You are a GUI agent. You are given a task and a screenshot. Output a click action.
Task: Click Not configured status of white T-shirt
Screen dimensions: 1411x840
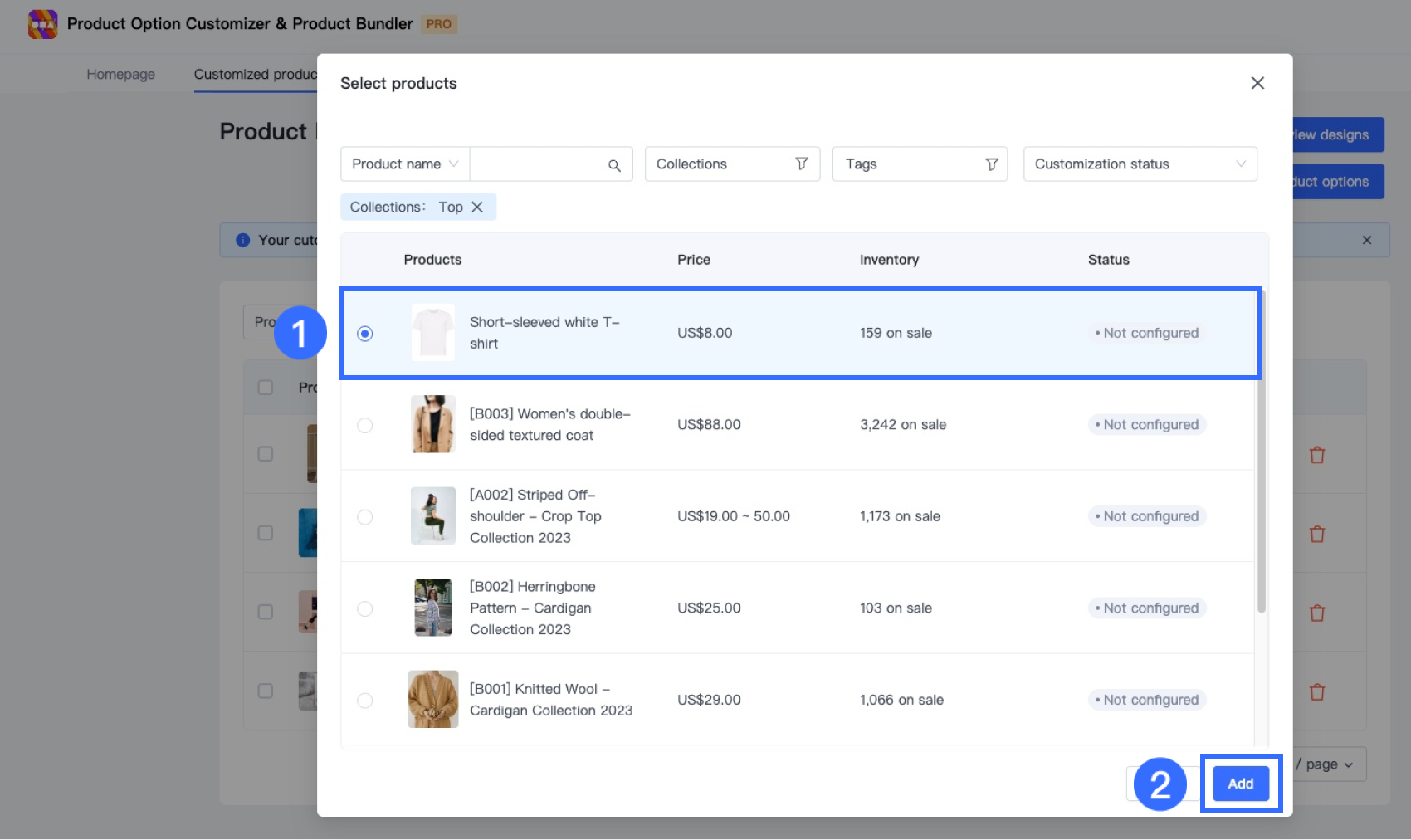(1147, 333)
